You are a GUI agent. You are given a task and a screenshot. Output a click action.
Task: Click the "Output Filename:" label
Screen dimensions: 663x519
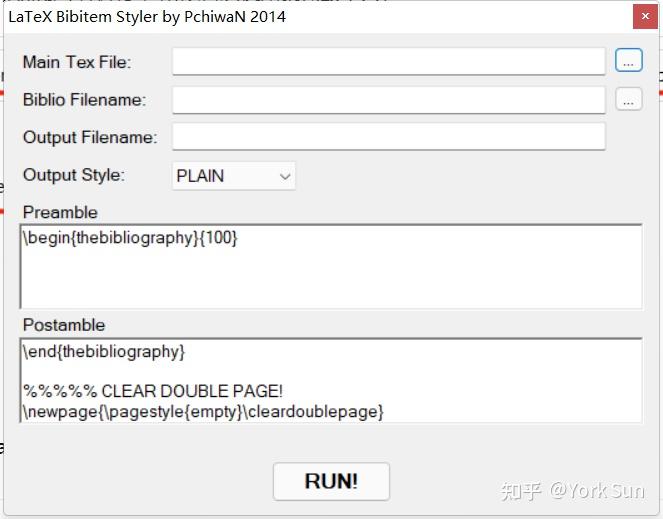90,137
